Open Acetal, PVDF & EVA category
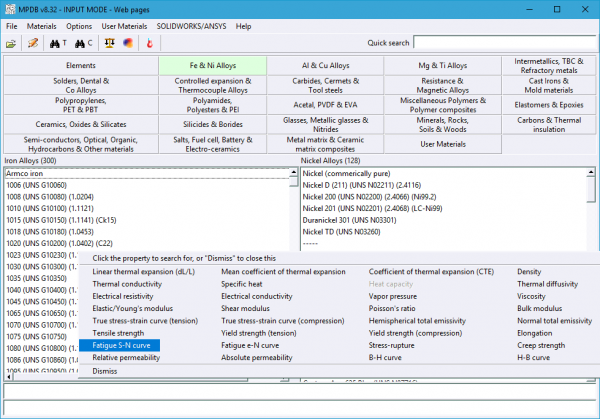Screen dimensions: 600x419 pyautogui.click(x=325, y=105)
